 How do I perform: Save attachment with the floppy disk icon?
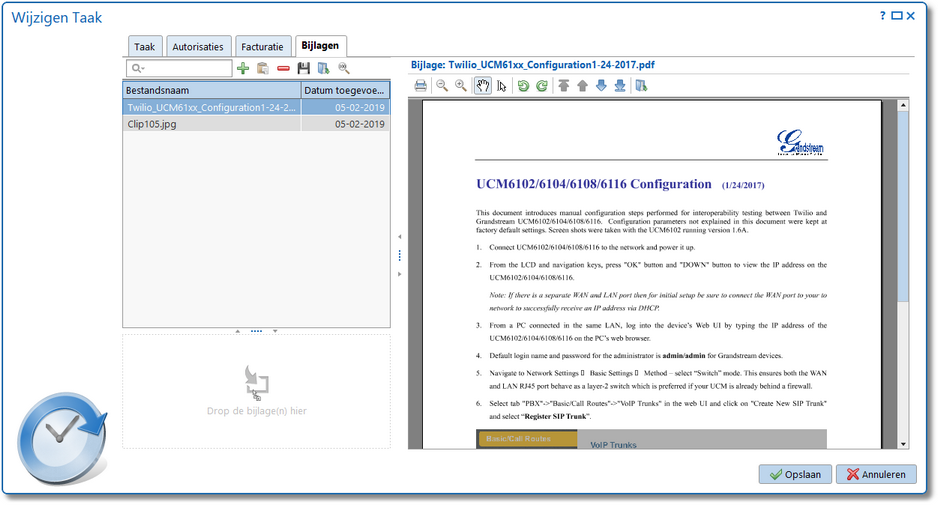tap(303, 69)
